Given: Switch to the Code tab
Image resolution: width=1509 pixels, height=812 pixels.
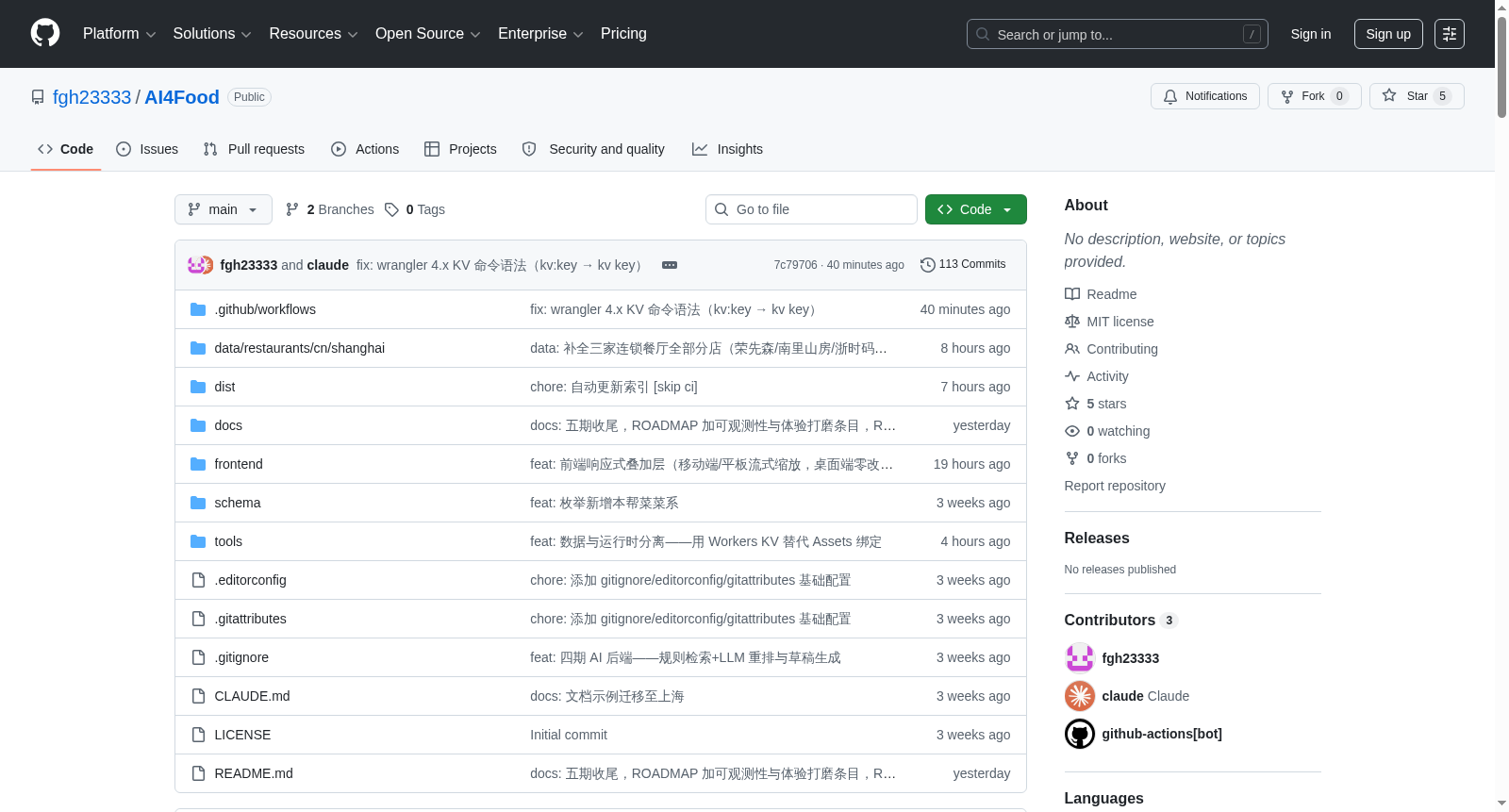Looking at the screenshot, I should click(x=66, y=149).
